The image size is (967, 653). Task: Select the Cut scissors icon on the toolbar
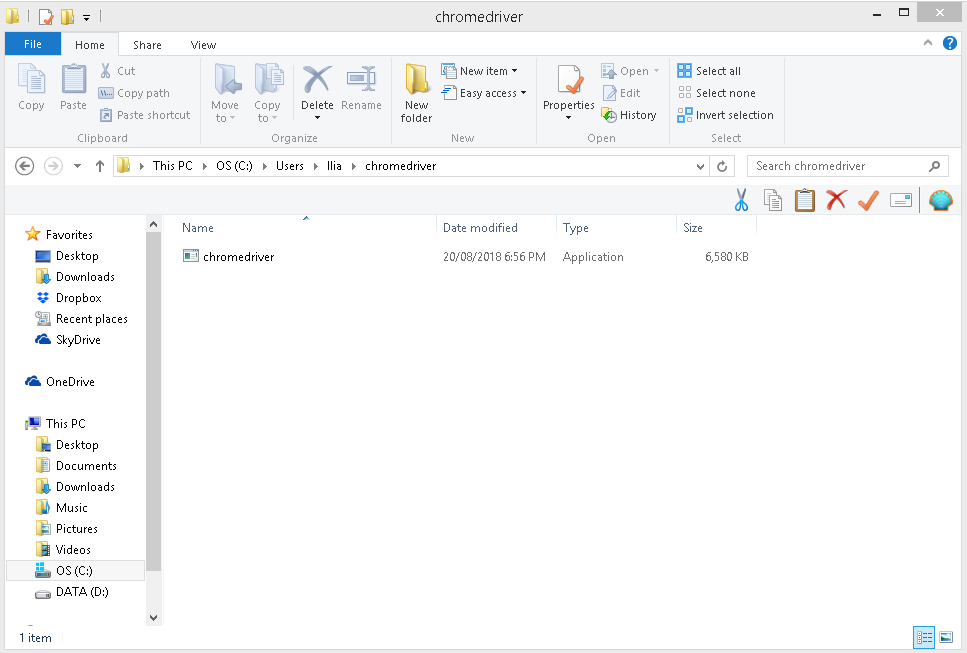click(742, 200)
